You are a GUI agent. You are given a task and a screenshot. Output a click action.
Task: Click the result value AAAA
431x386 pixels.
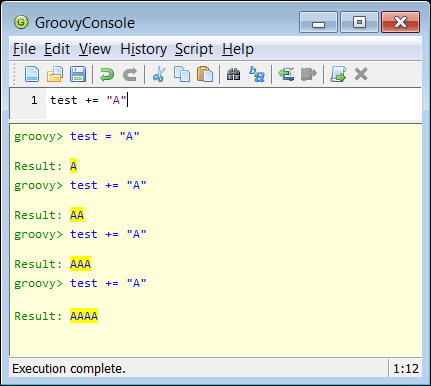pos(84,316)
